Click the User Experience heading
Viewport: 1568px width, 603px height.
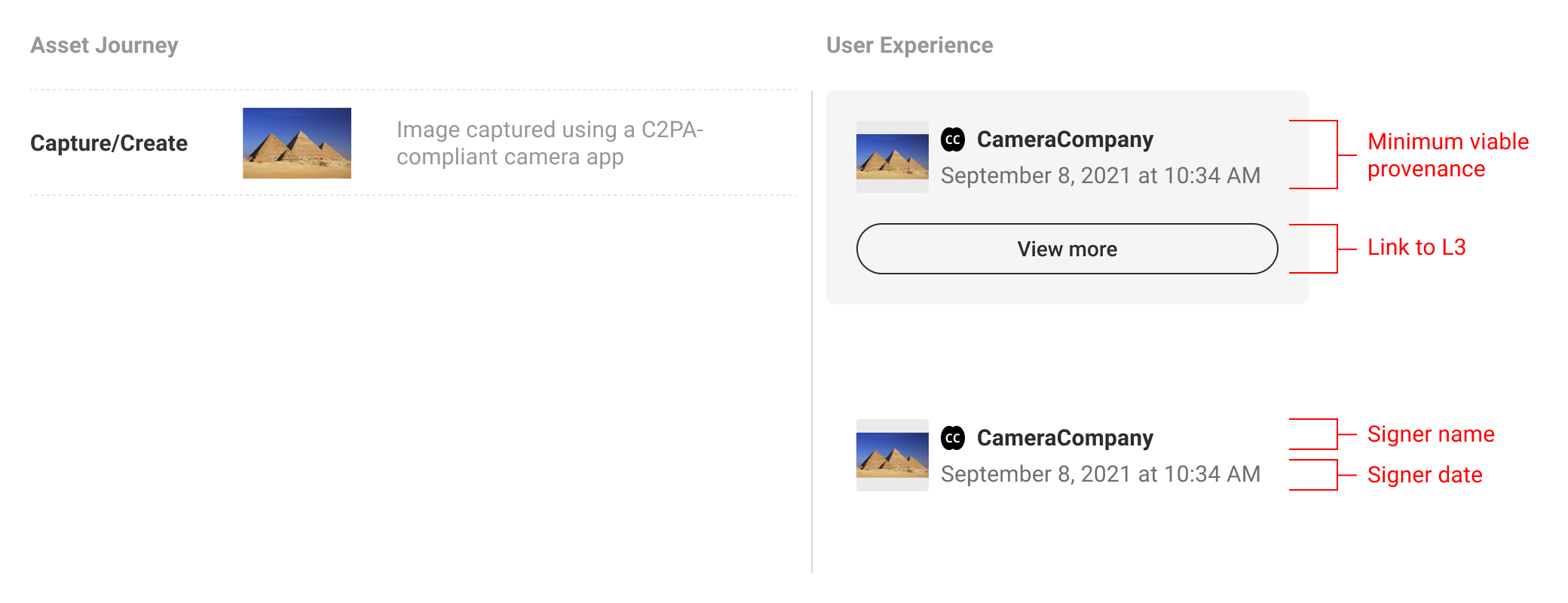(x=909, y=45)
